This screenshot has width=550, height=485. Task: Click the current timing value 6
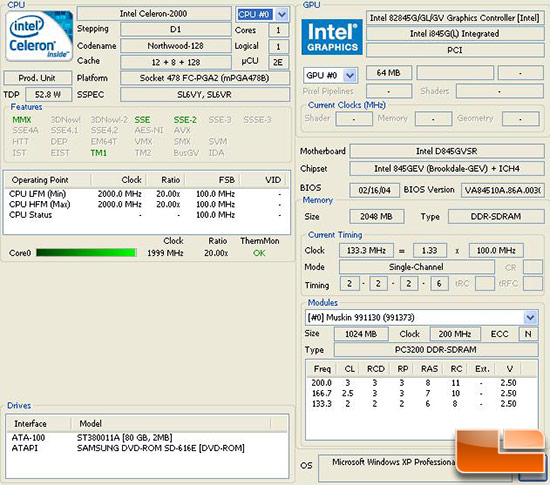tap(439, 283)
